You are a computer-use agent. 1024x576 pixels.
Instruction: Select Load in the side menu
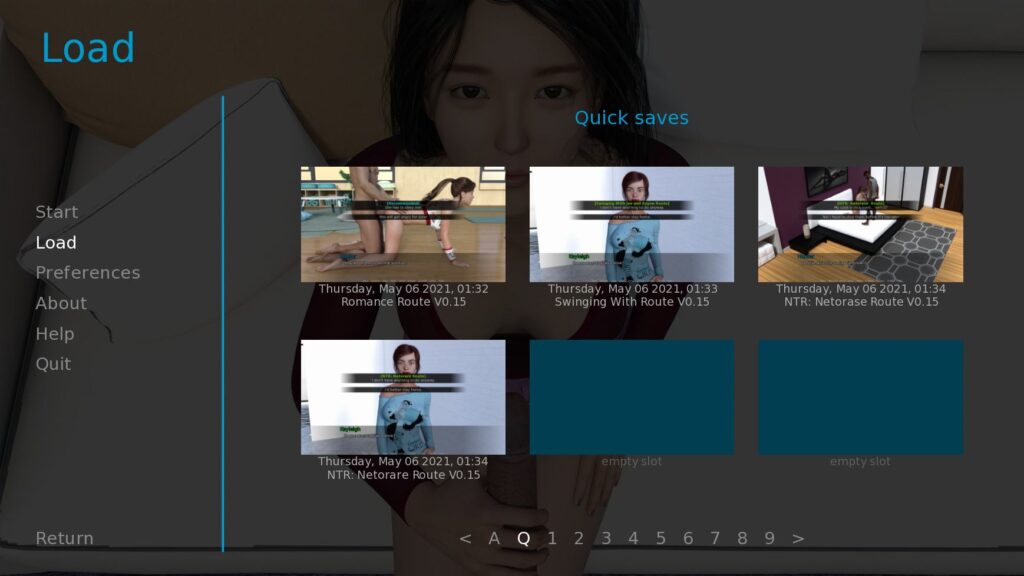point(56,243)
